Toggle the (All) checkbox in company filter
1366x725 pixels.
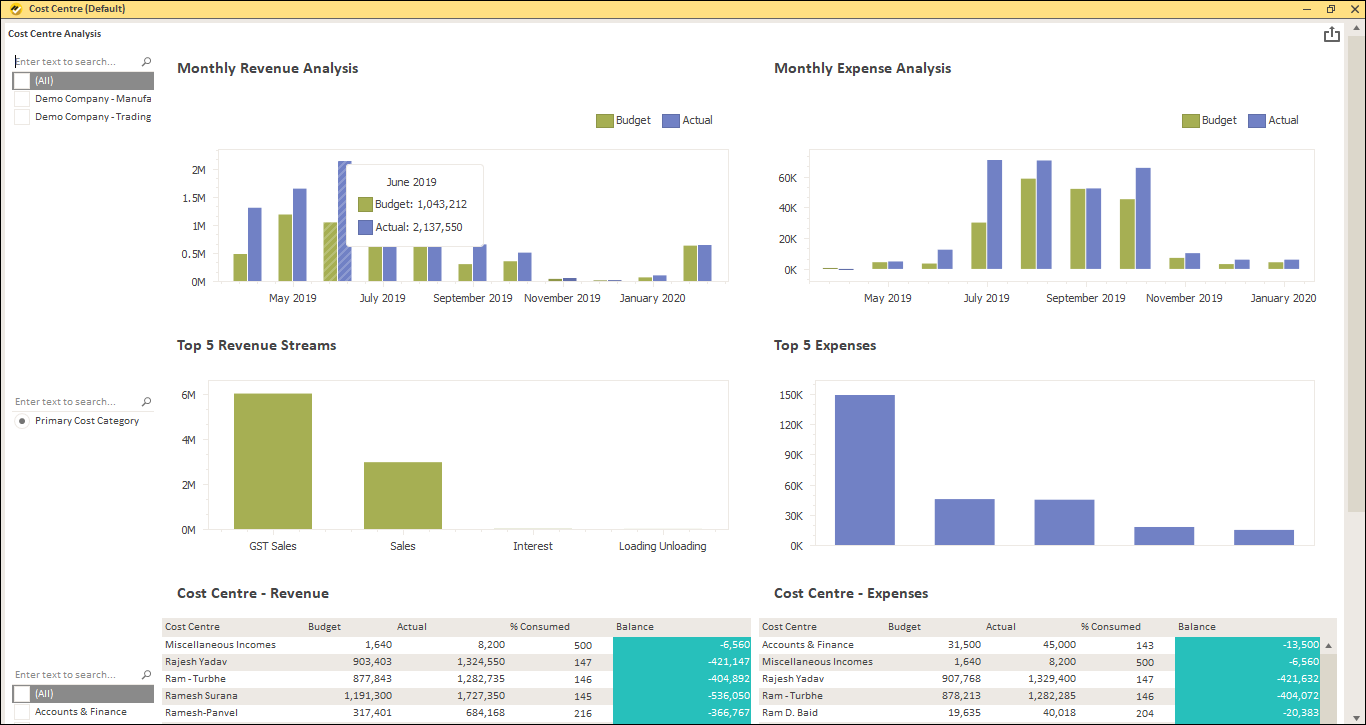tap(22, 80)
